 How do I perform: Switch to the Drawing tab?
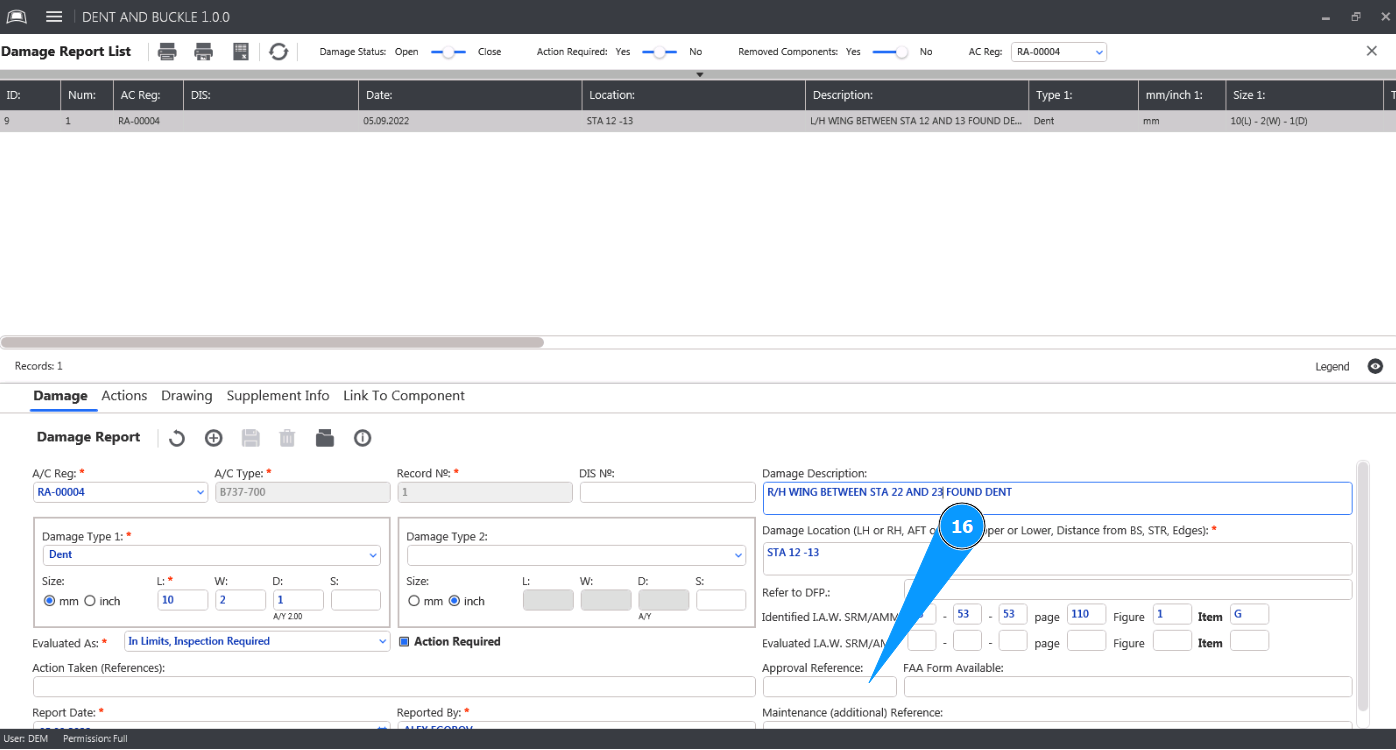187,396
